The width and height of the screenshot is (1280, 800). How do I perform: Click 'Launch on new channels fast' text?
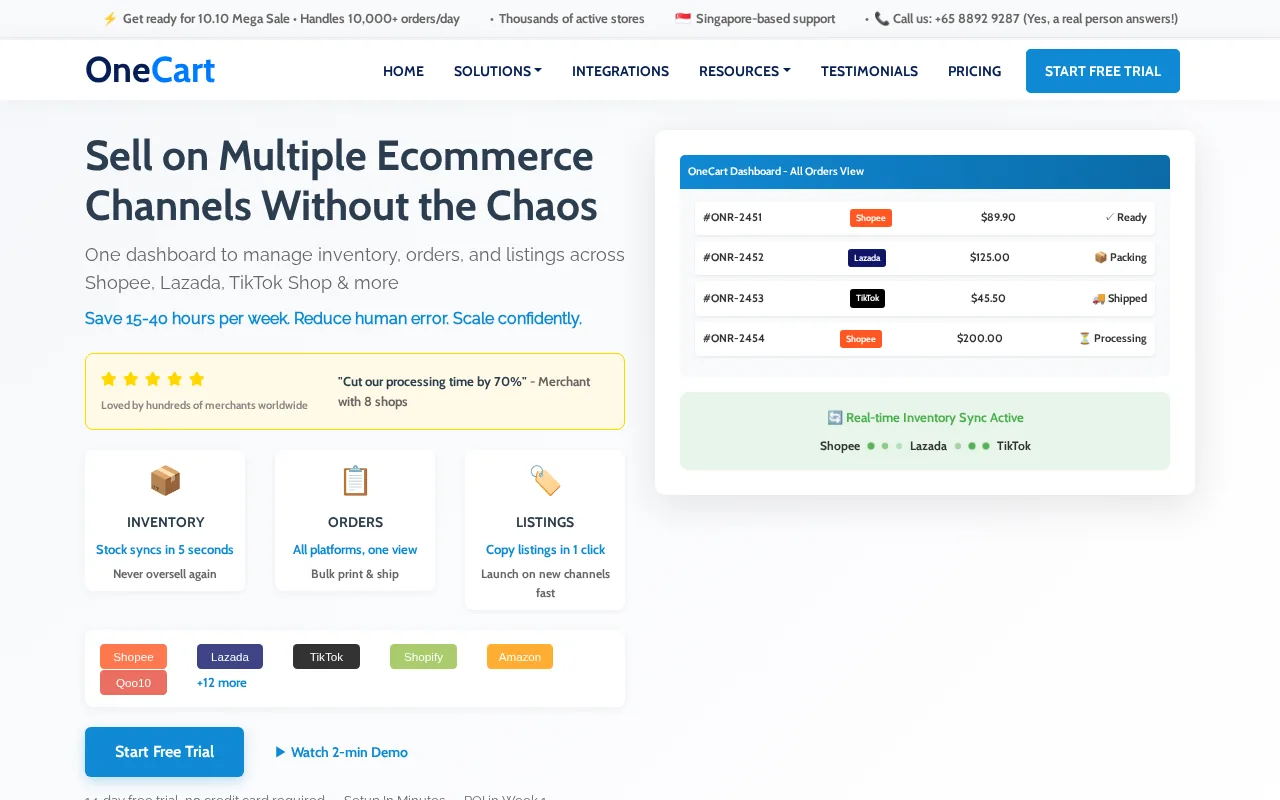coord(545,583)
